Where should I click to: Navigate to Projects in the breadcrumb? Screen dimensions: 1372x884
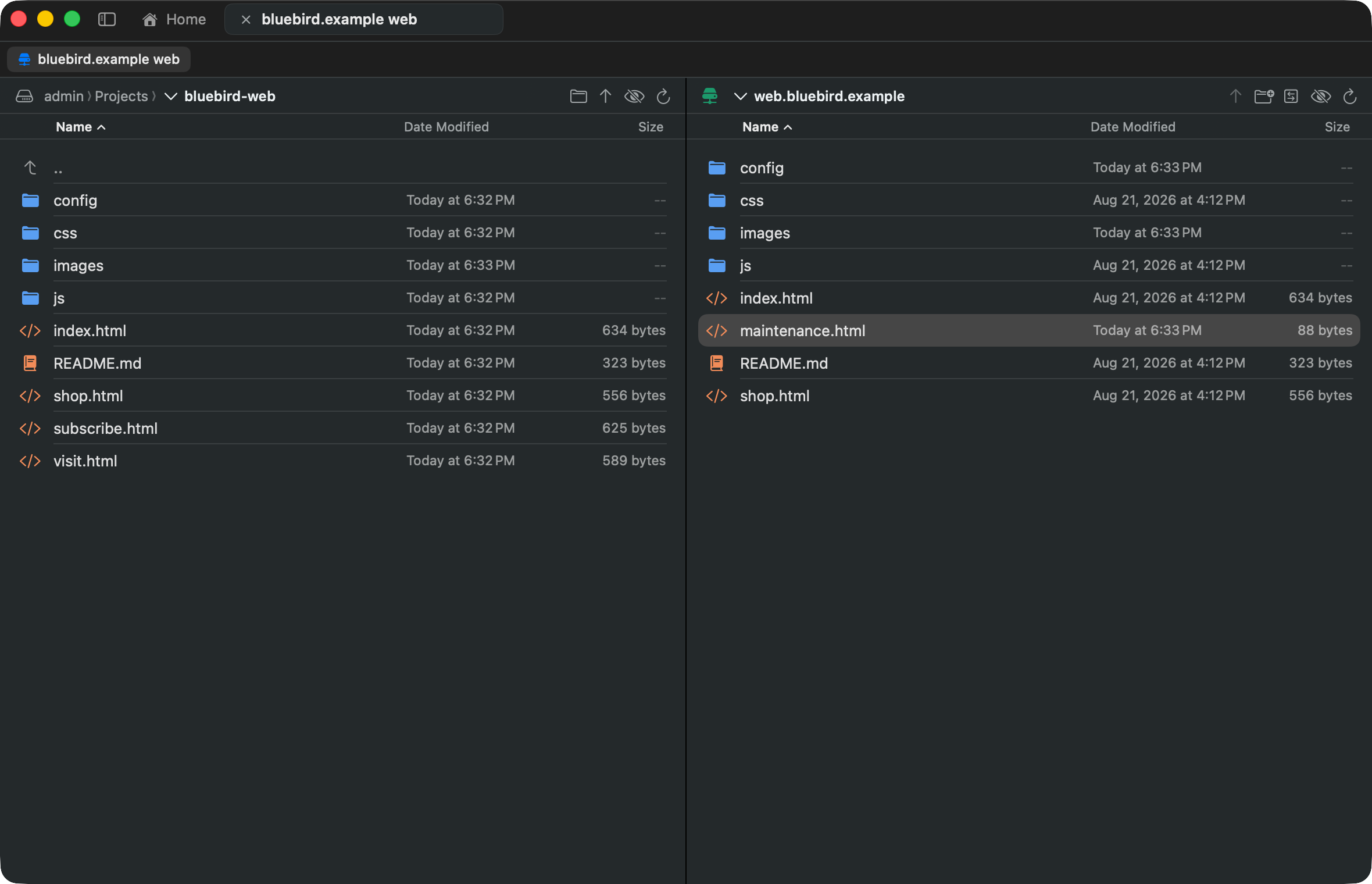click(x=122, y=96)
